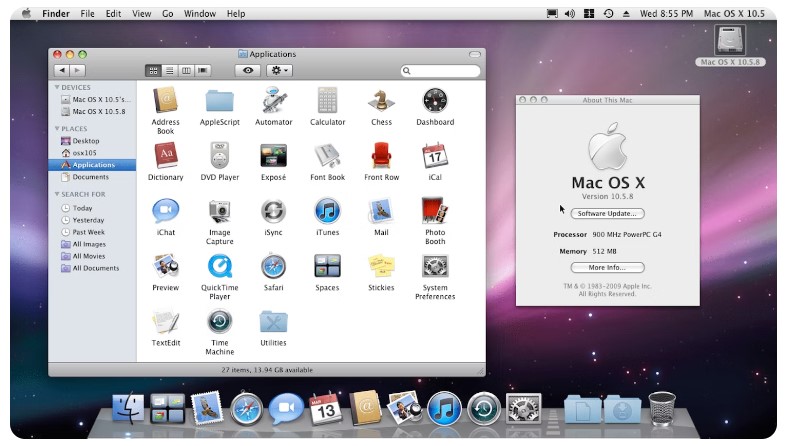Select System Preferences icon in Applications window

click(435, 266)
